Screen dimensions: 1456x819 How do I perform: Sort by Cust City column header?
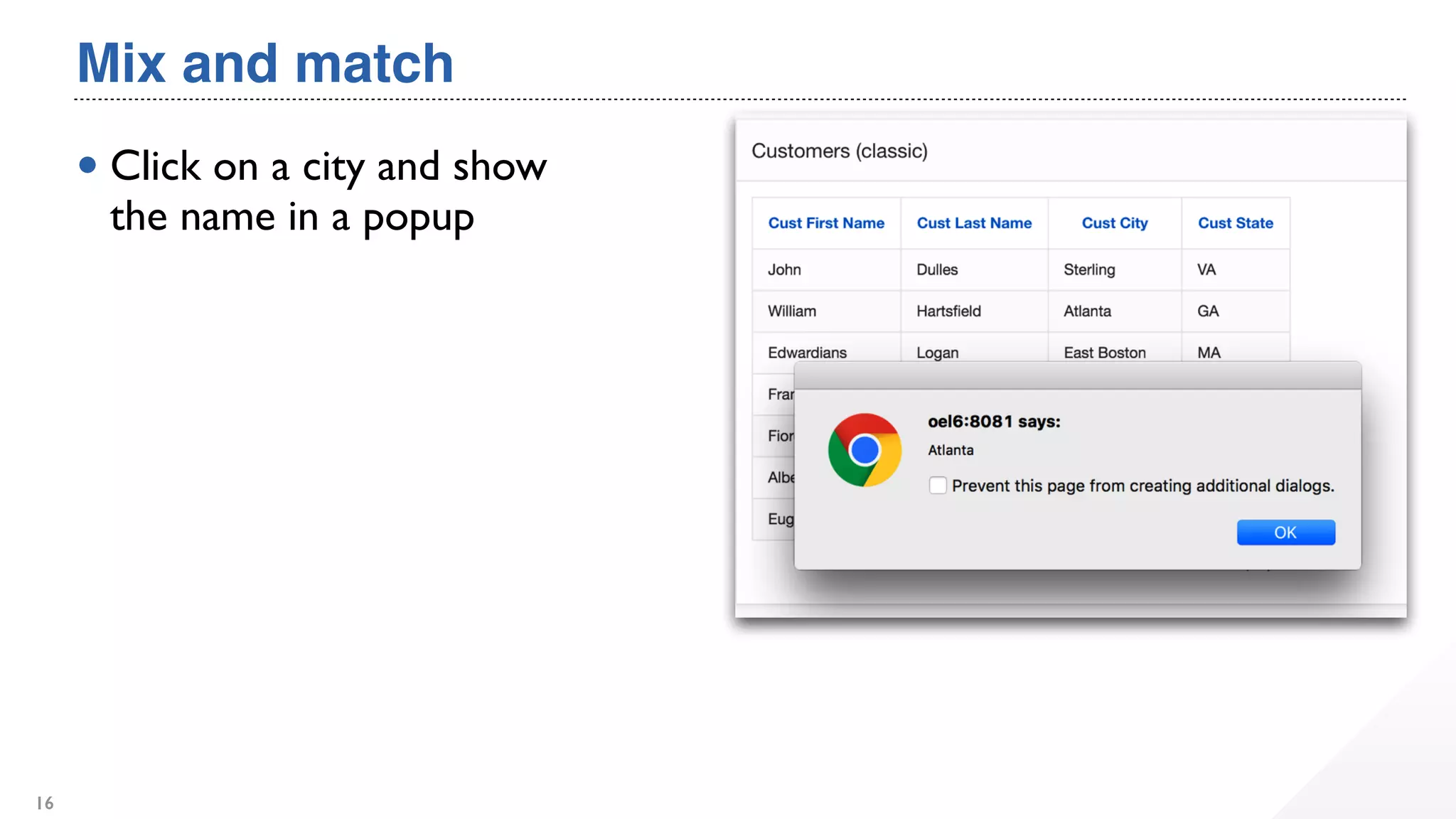tap(1115, 223)
